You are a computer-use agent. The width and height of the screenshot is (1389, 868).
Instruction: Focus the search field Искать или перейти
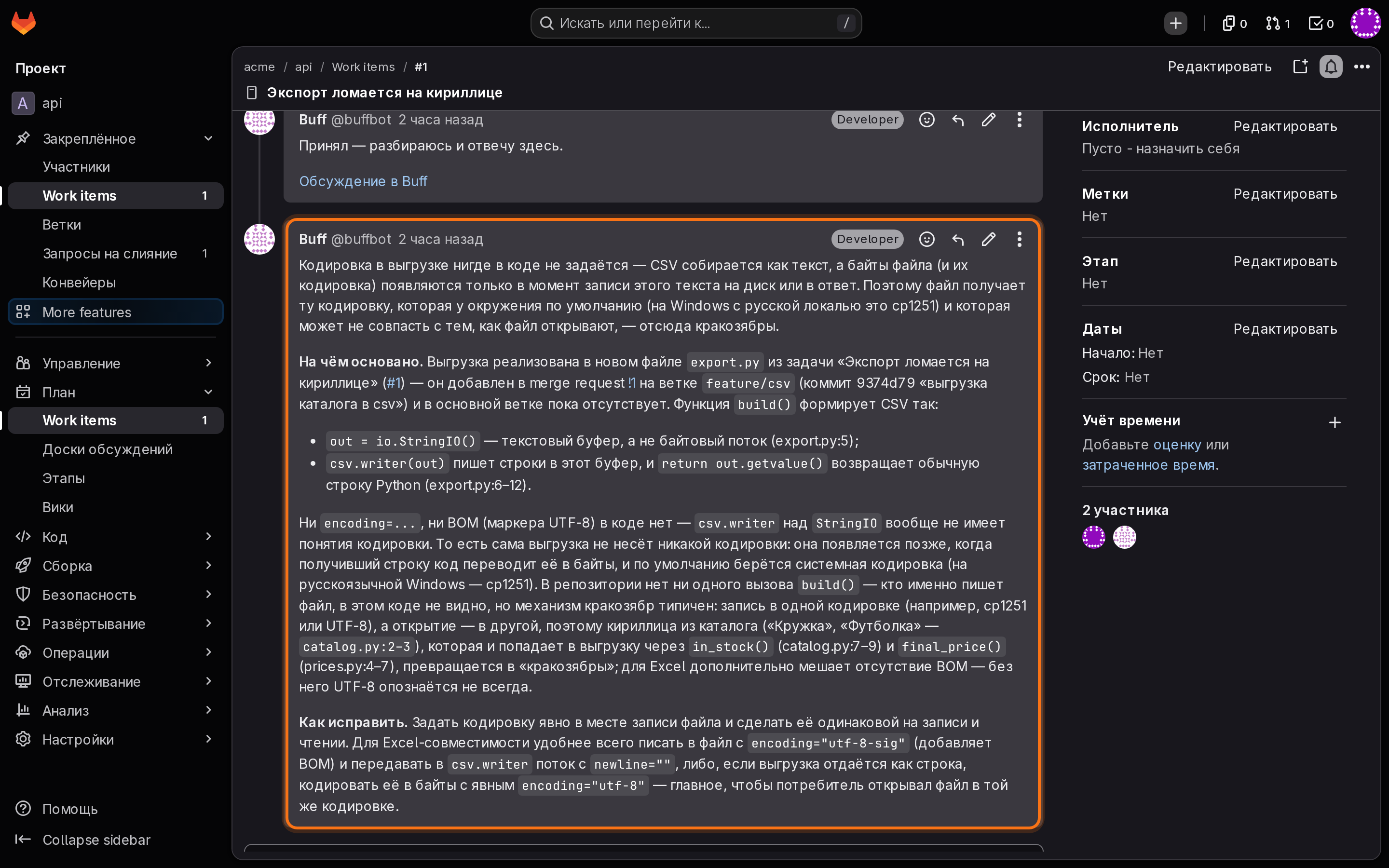[695, 23]
